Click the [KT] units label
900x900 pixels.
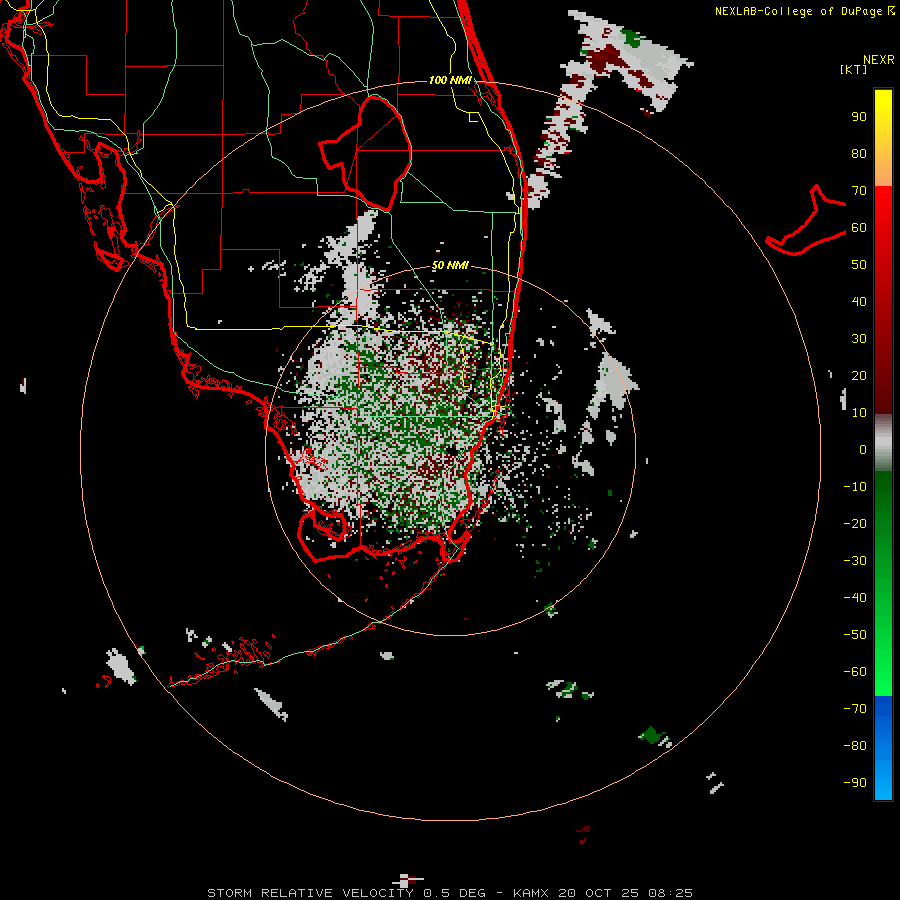(853, 69)
